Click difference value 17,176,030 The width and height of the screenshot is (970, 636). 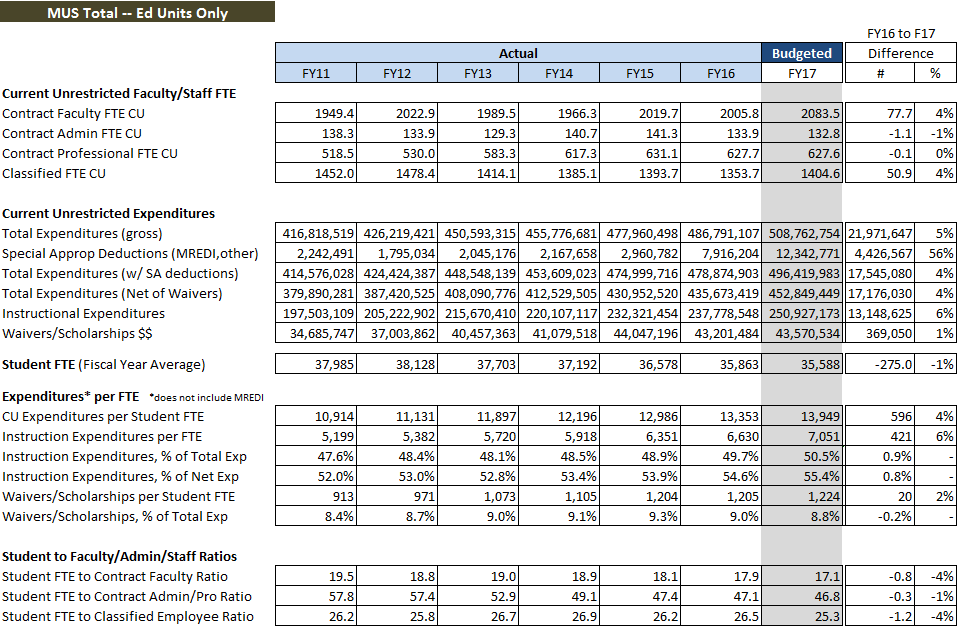tap(880, 293)
